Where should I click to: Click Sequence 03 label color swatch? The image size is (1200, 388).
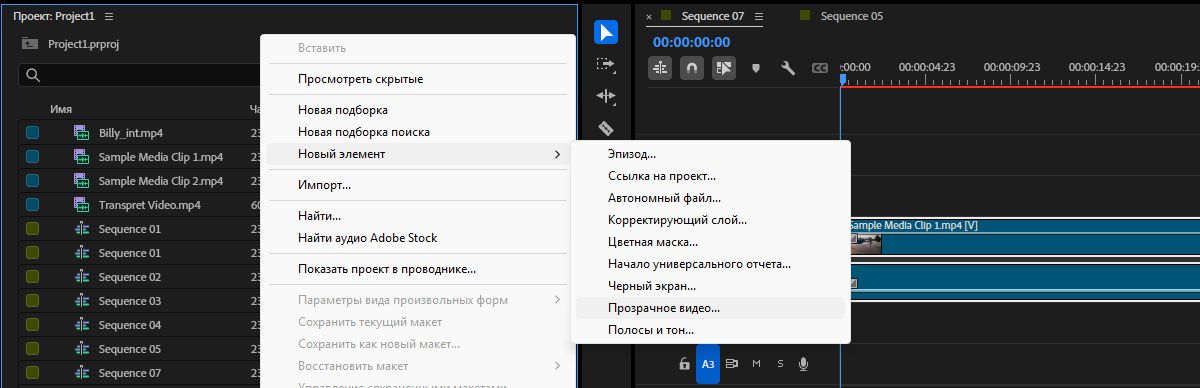pyautogui.click(x=32, y=301)
